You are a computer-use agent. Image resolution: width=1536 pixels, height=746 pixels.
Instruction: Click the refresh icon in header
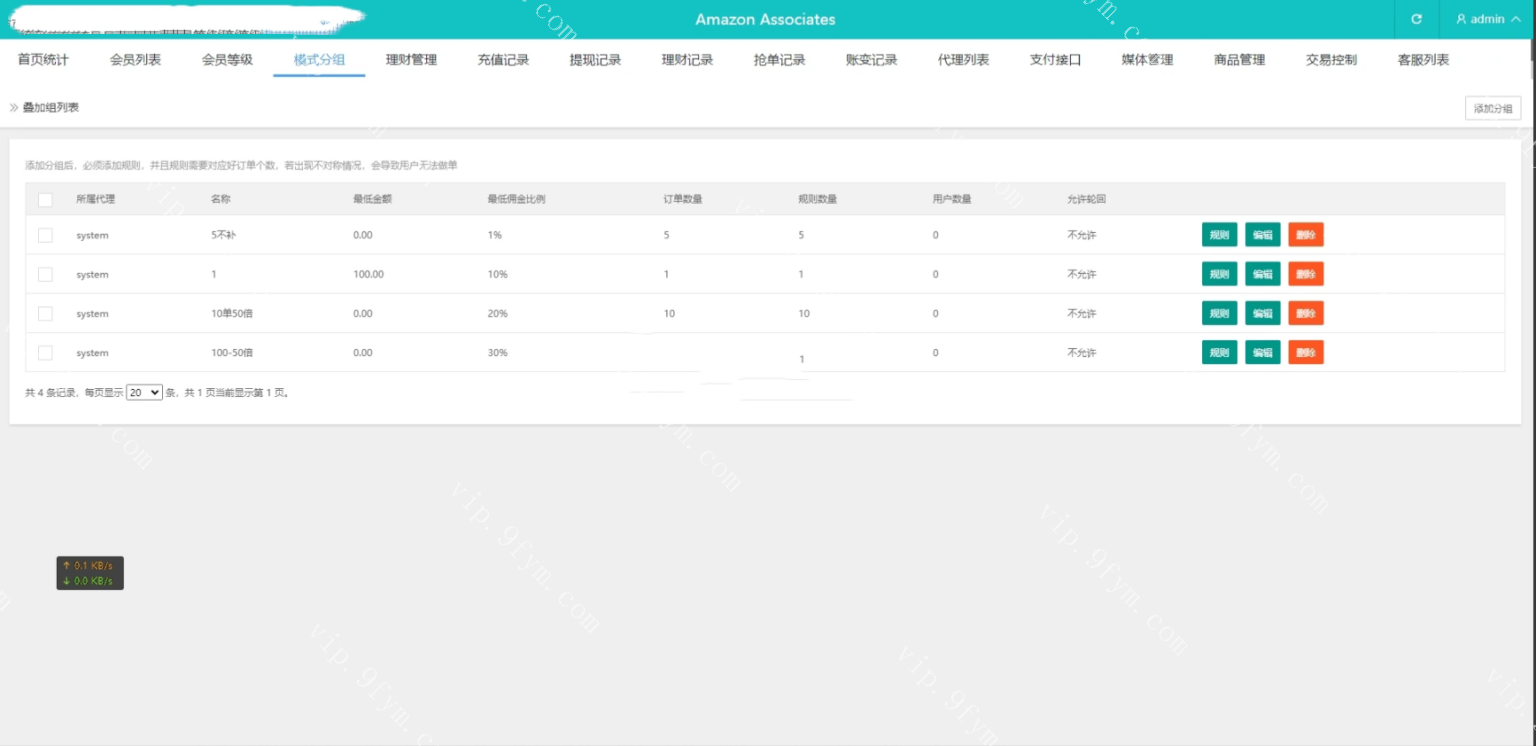(1416, 19)
